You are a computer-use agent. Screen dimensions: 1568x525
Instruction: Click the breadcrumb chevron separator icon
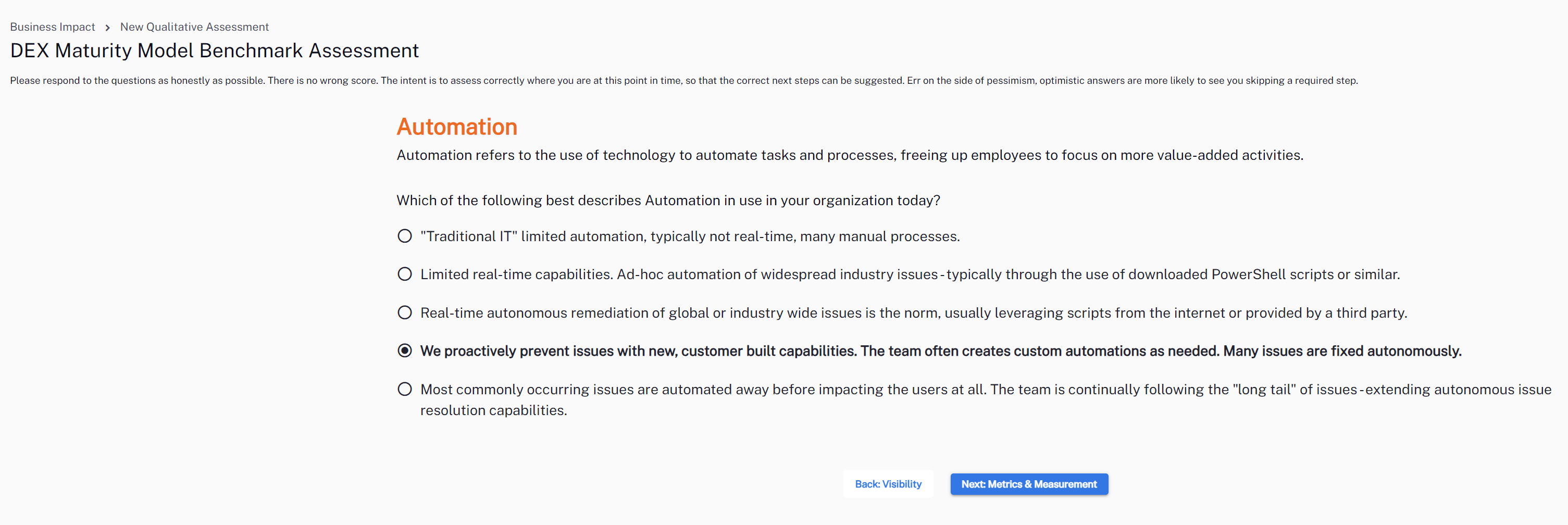tap(108, 28)
